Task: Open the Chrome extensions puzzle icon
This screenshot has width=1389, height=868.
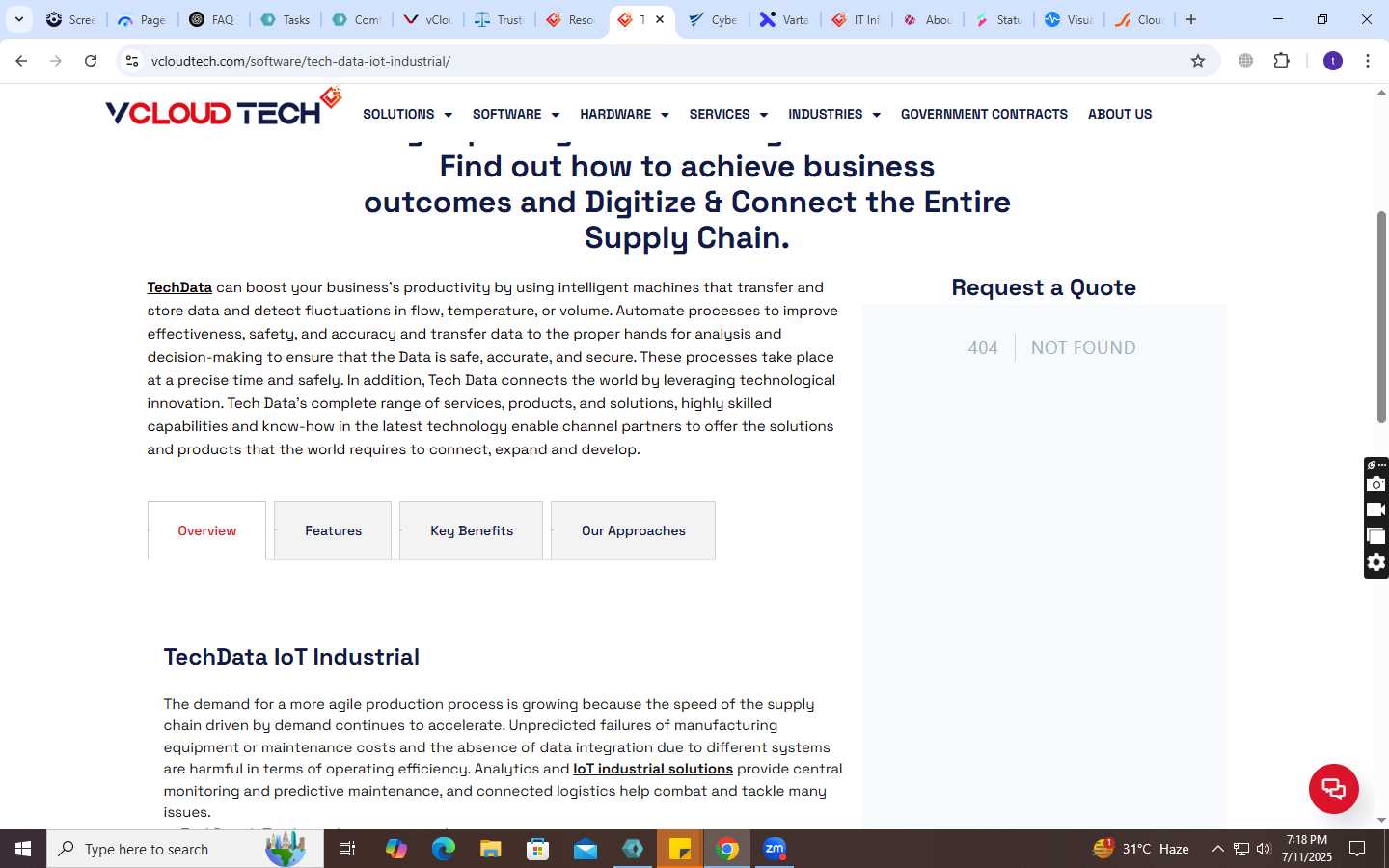Action: pyautogui.click(x=1281, y=61)
